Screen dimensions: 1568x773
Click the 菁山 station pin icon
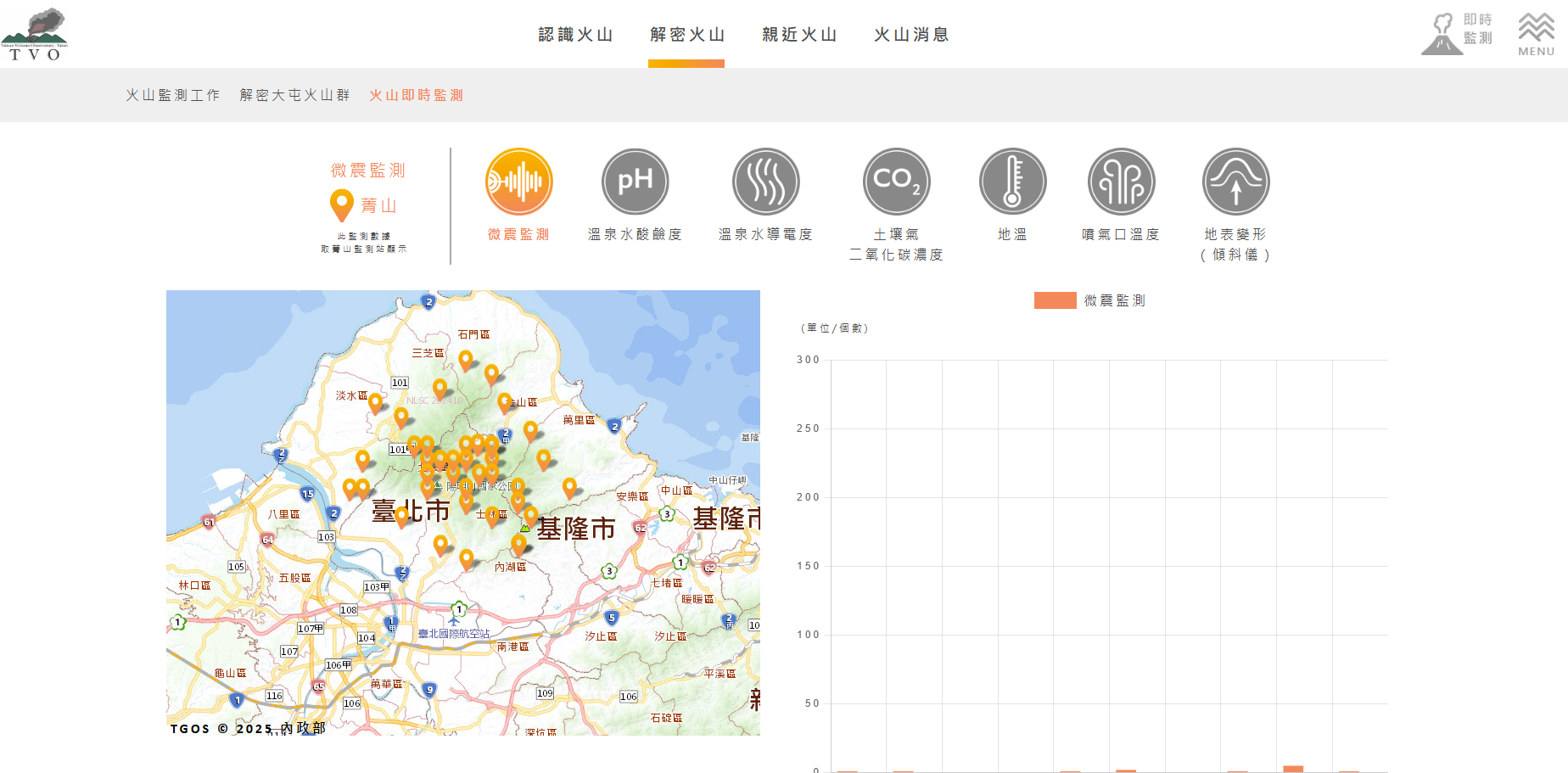pyautogui.click(x=341, y=204)
